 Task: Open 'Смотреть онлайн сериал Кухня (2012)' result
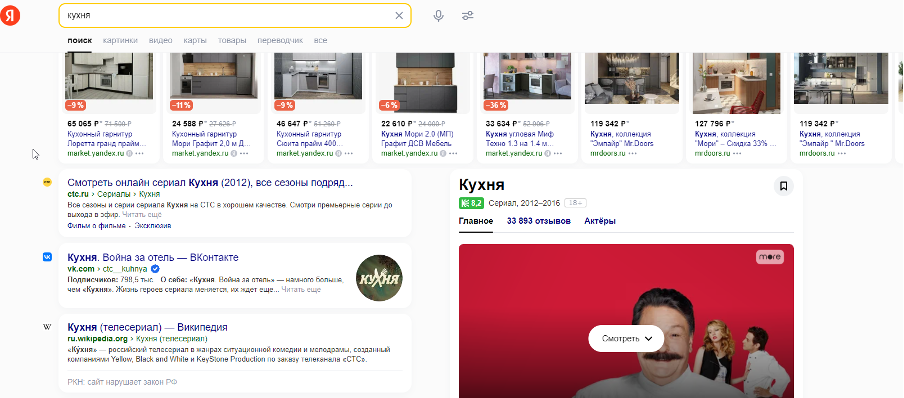coord(210,183)
